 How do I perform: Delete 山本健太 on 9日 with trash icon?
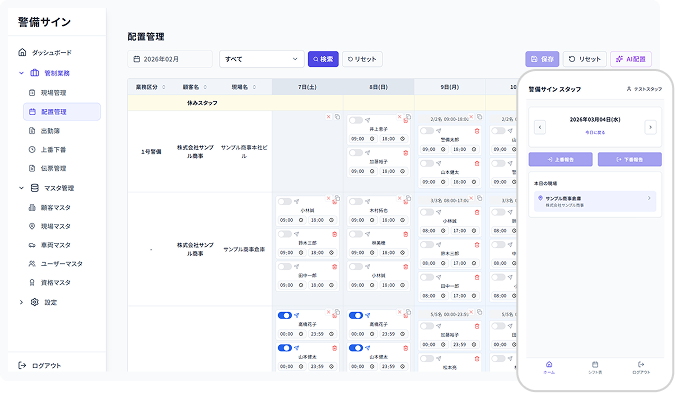477,164
